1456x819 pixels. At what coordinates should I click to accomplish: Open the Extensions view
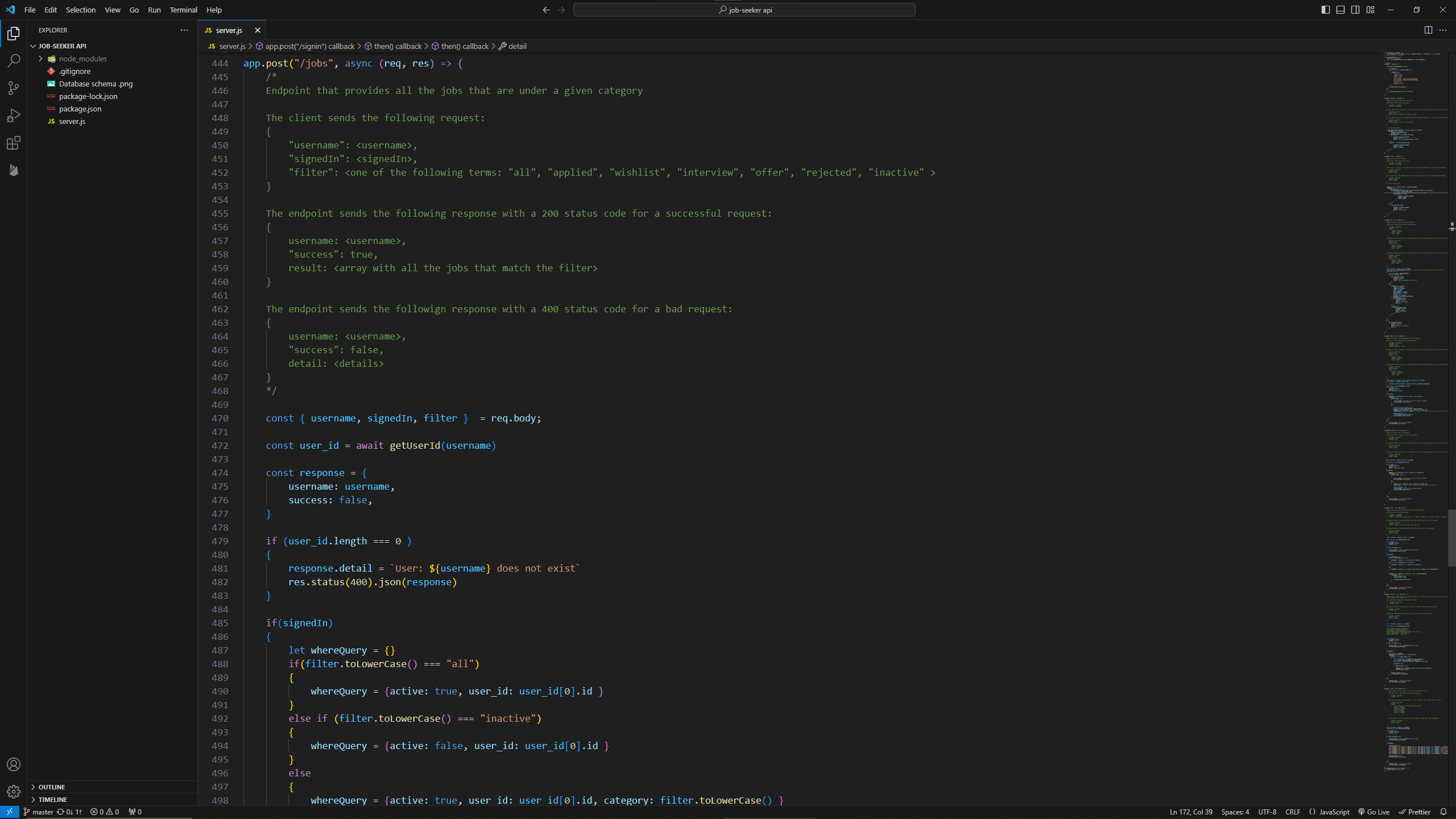14,143
